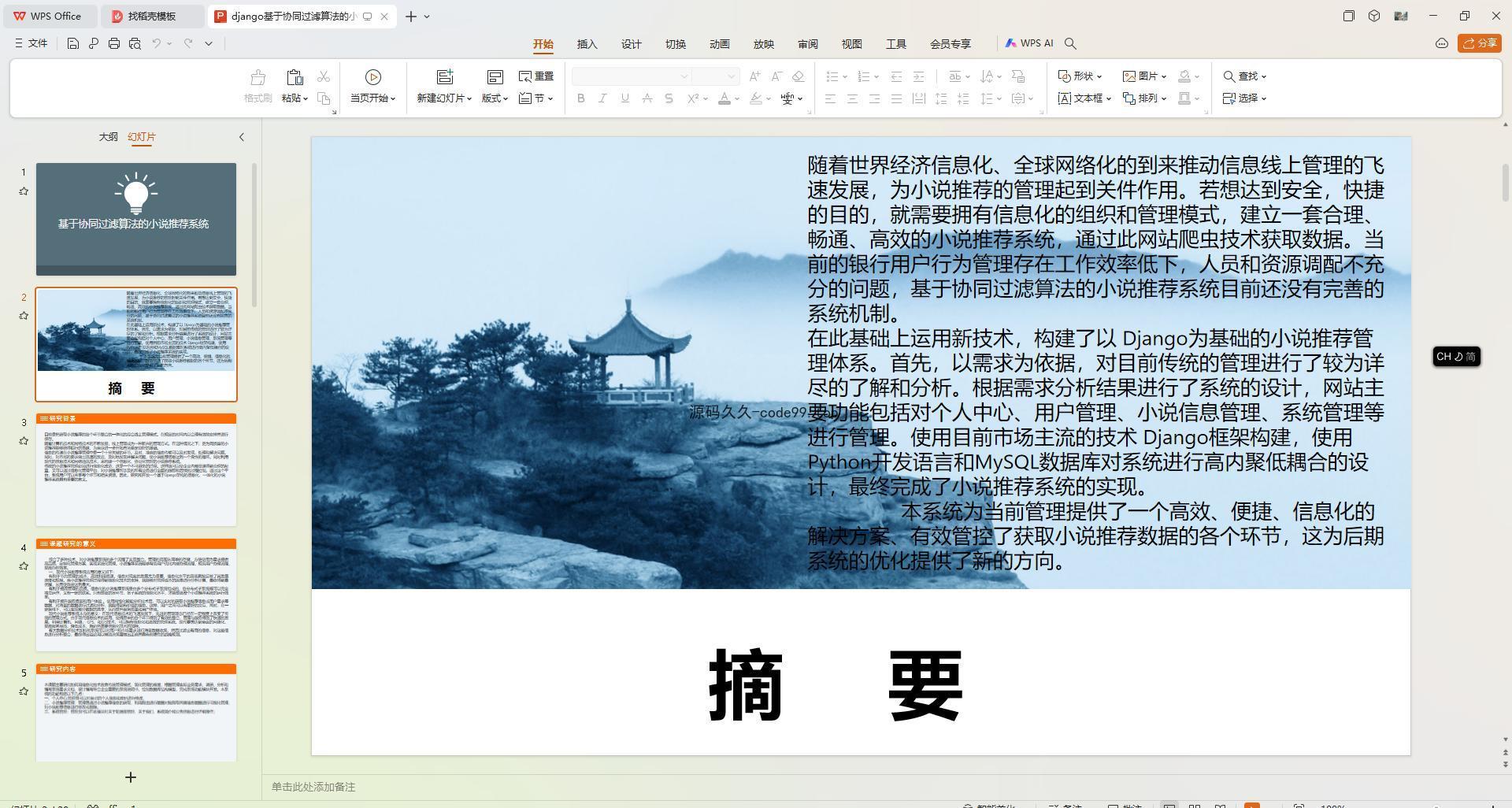Switch to Outline (大纲) pane tab
1512x808 pixels.
click(x=108, y=136)
